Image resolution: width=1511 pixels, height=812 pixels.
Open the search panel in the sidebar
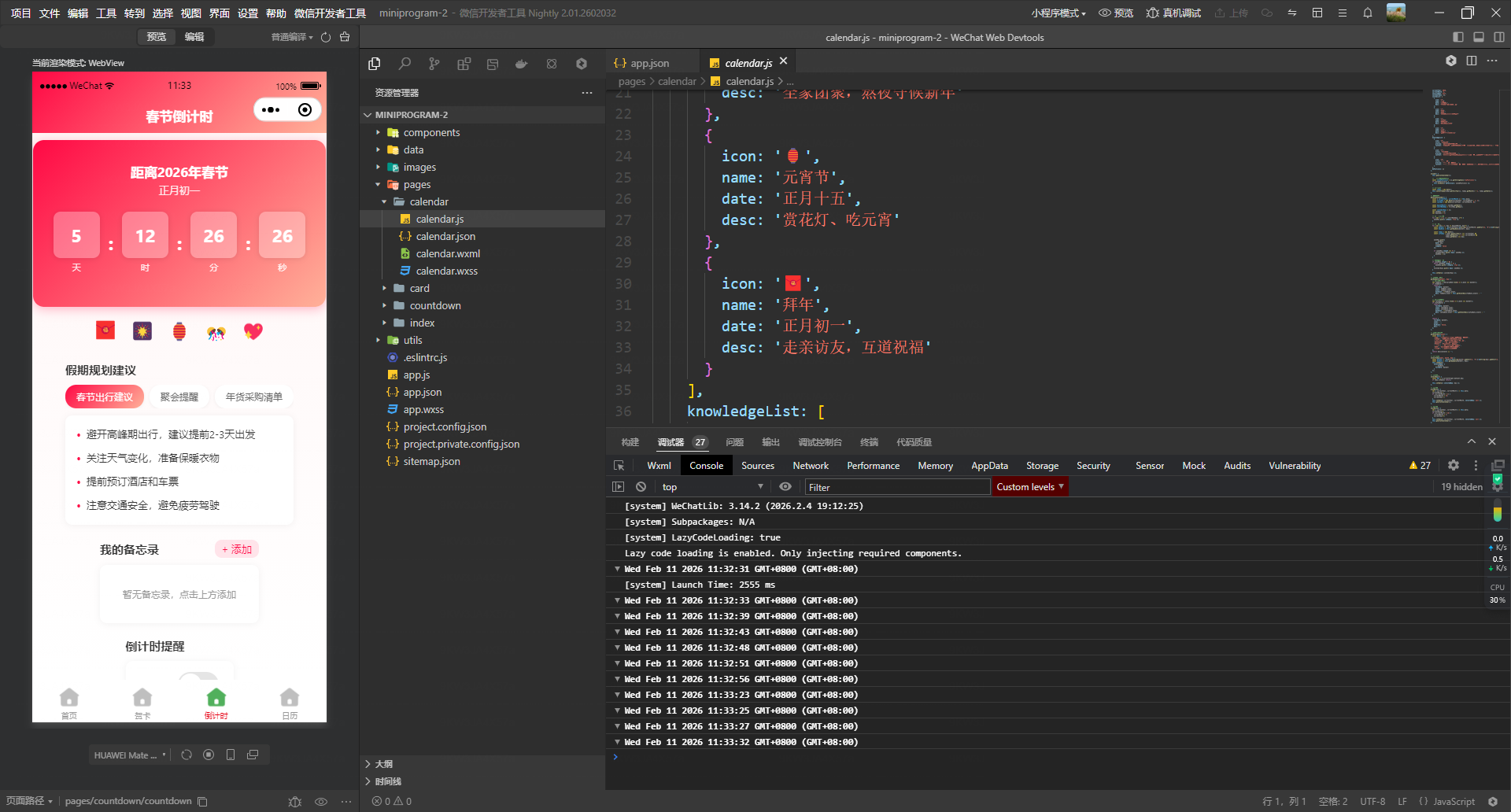pyautogui.click(x=405, y=64)
